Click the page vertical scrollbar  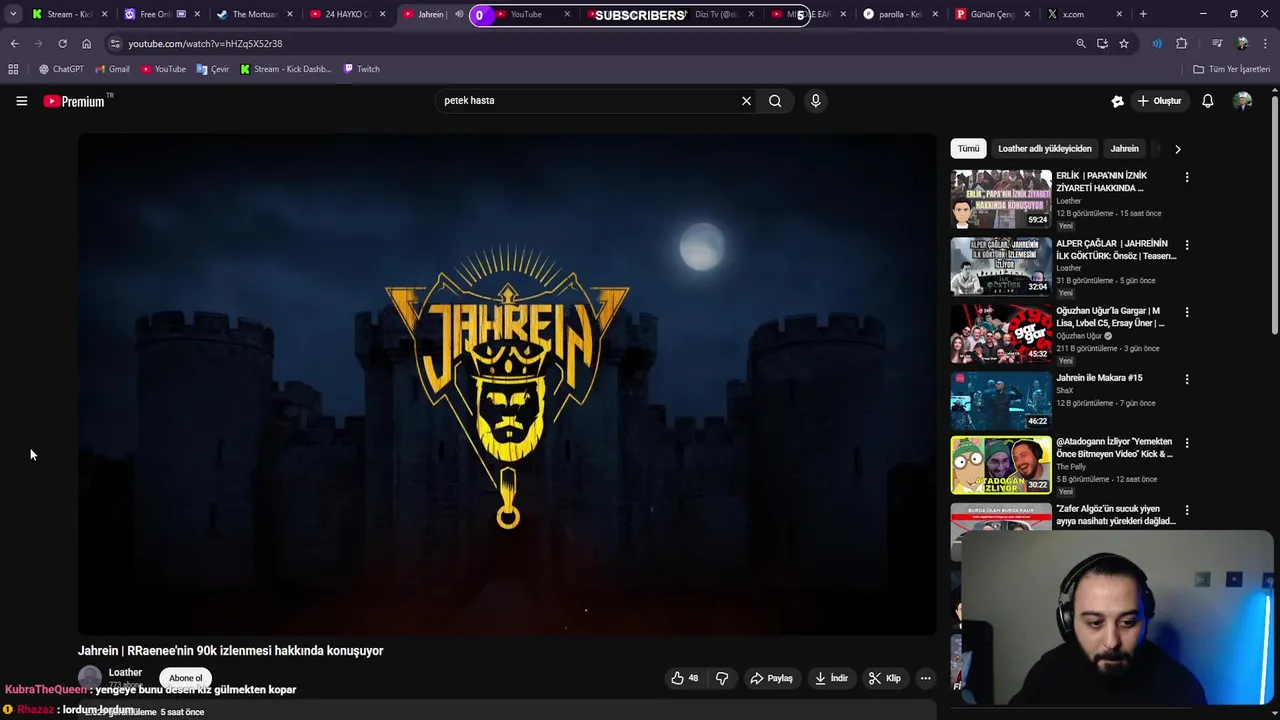(x=1274, y=215)
